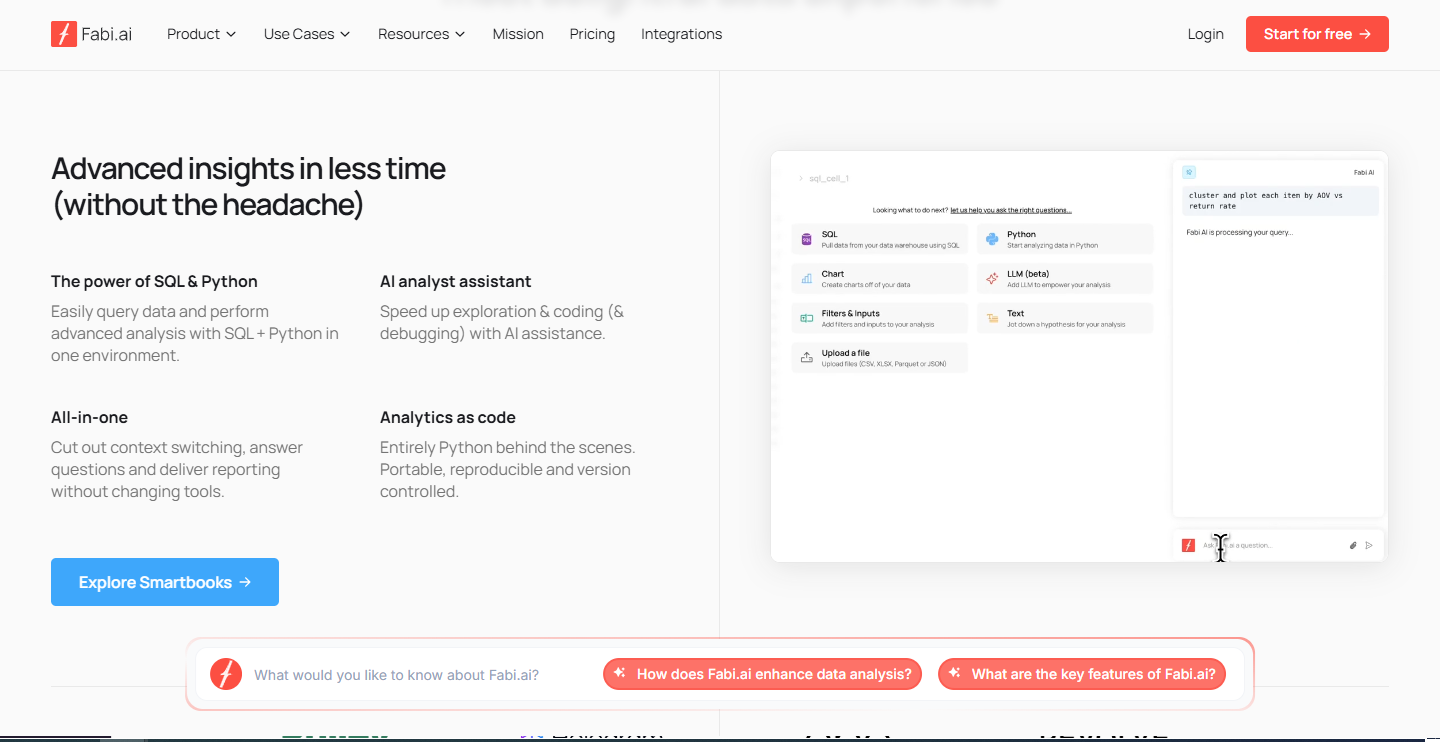This screenshot has height=742, width=1440.
Task: Click the 'Fabi AI' panel title label
Action: tap(1364, 172)
